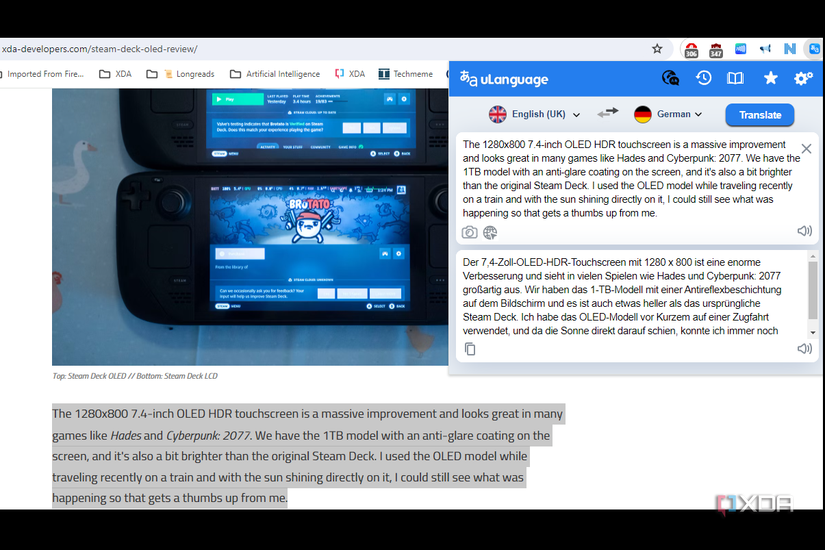
Task: Open the red extension with 306 badge
Action: (691, 49)
